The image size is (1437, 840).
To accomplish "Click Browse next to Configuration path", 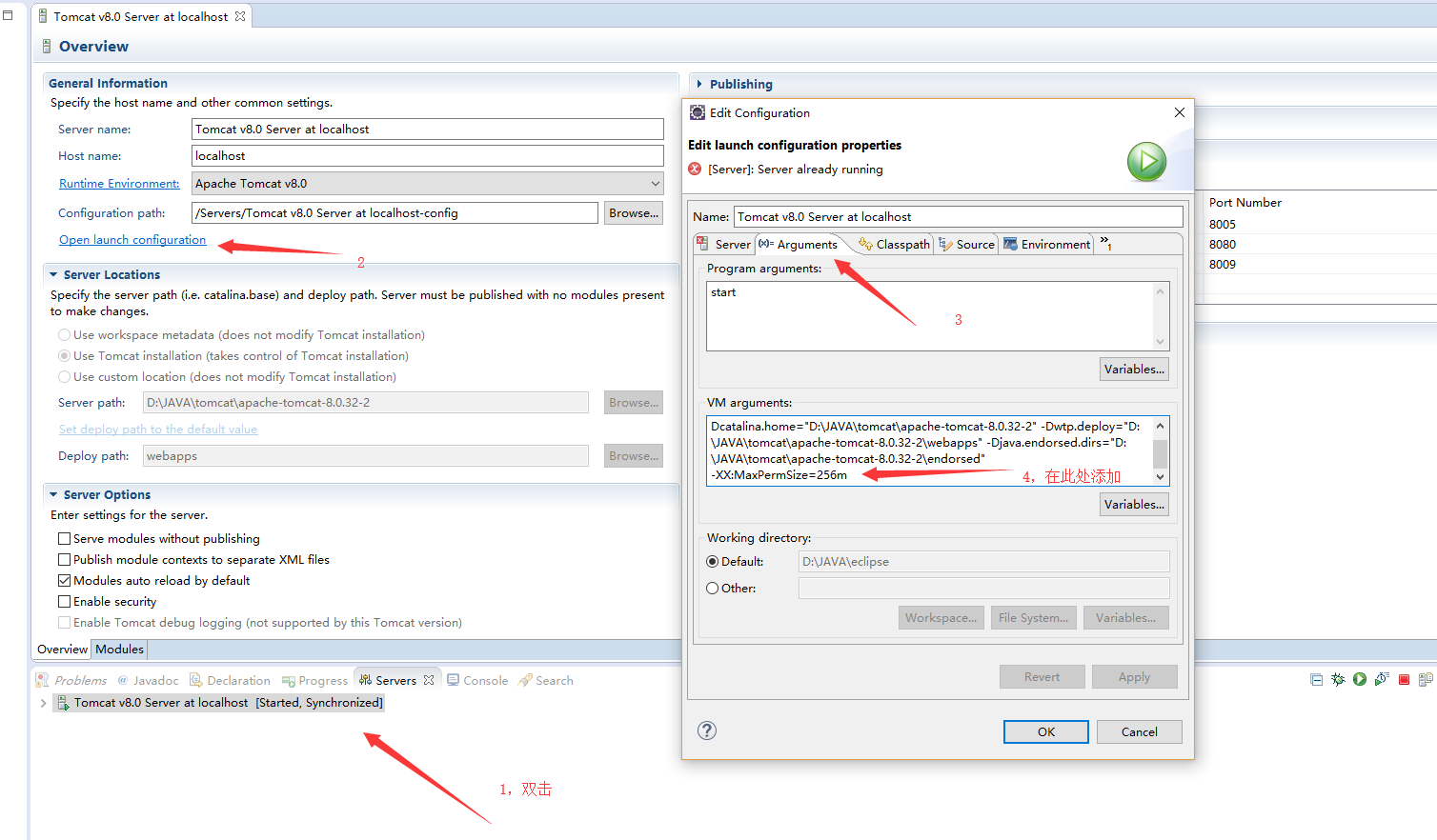I will [x=634, y=212].
